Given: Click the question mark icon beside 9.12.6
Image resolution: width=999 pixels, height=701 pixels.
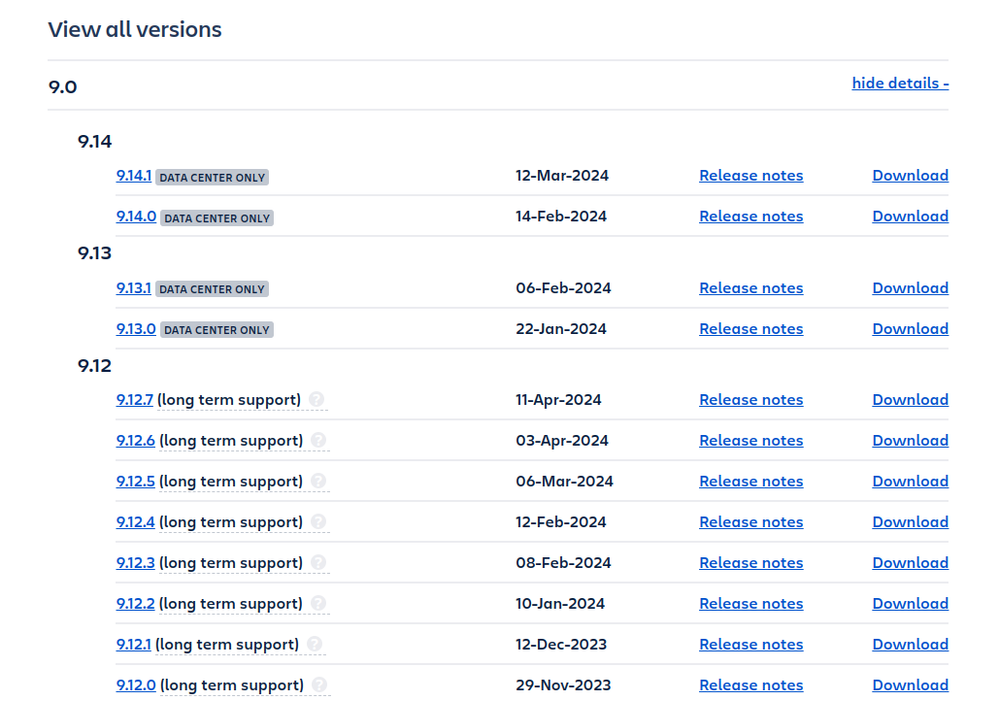Looking at the screenshot, I should coord(318,440).
